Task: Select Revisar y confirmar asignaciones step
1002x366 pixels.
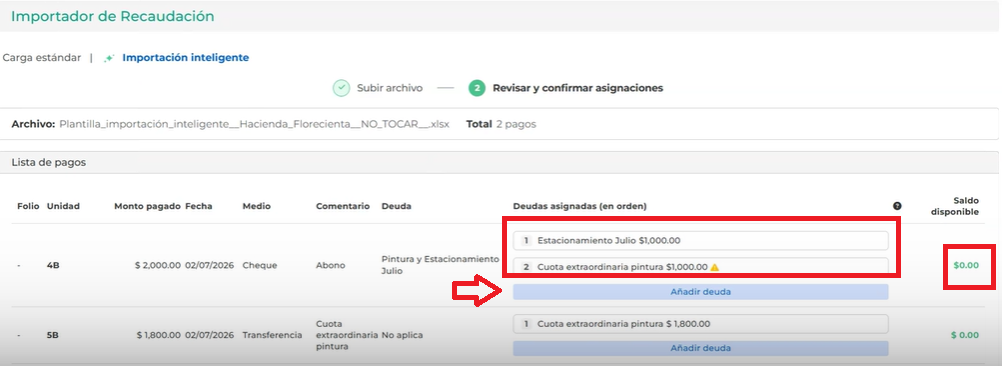Action: 578,88
